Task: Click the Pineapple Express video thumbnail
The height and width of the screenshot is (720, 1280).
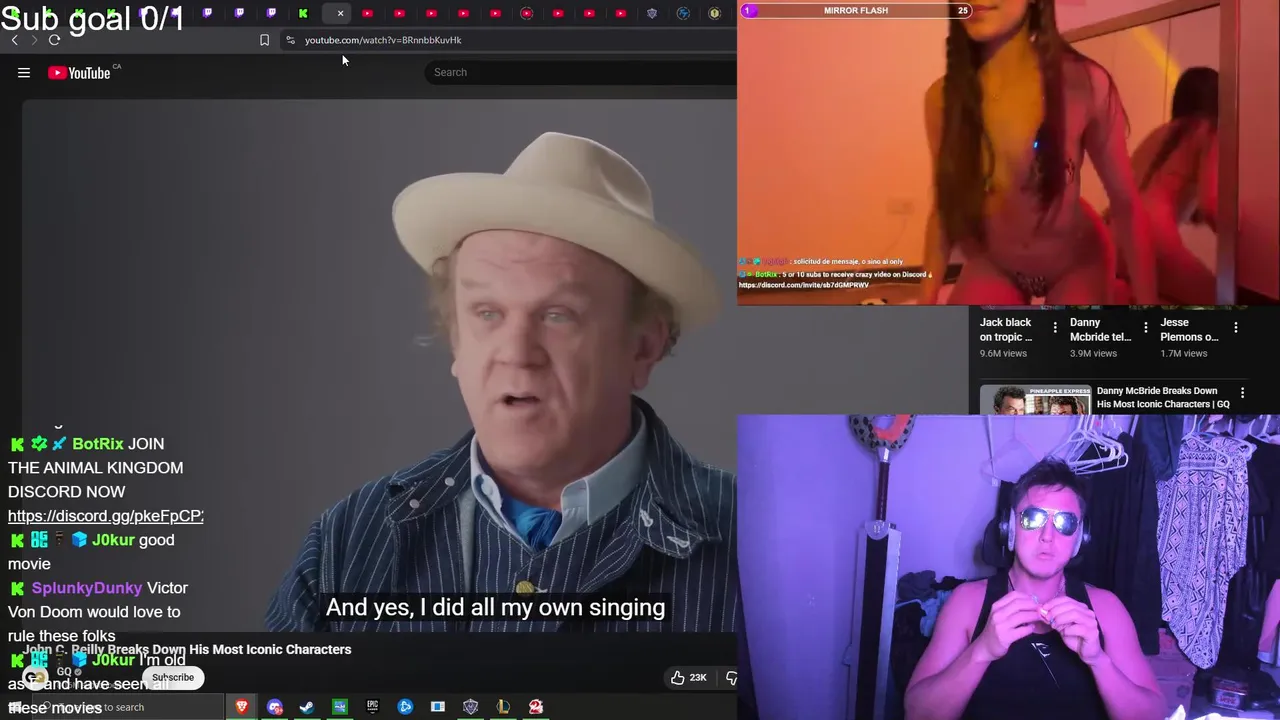Action: coord(1034,400)
